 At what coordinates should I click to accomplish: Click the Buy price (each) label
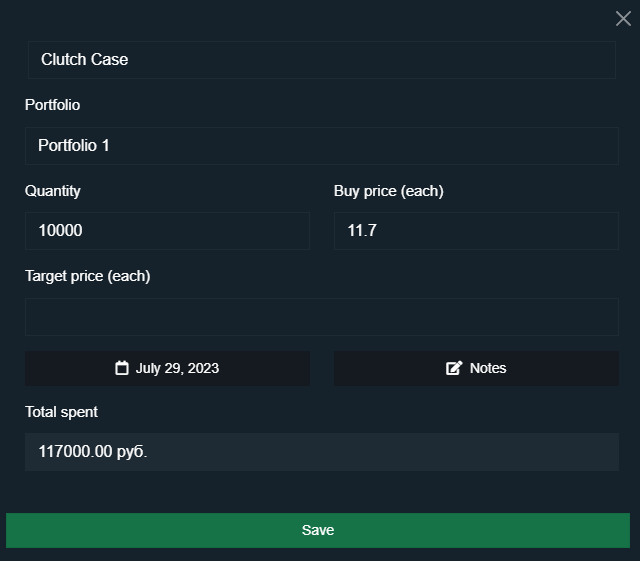tap(389, 191)
